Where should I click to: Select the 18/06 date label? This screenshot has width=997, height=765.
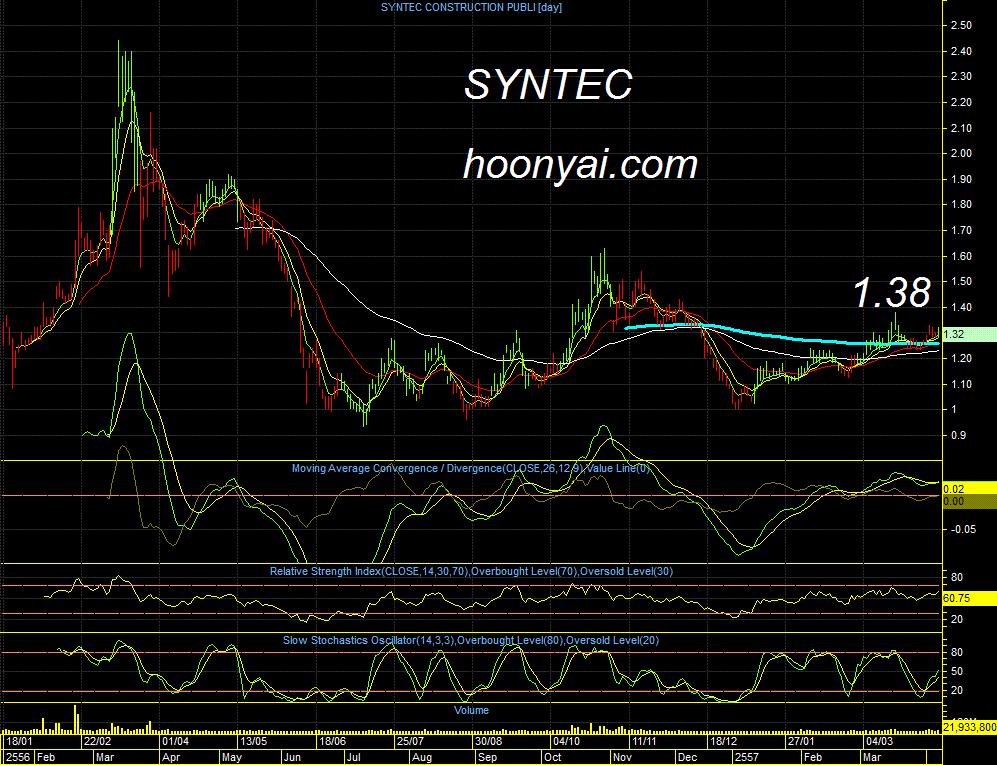(x=332, y=741)
